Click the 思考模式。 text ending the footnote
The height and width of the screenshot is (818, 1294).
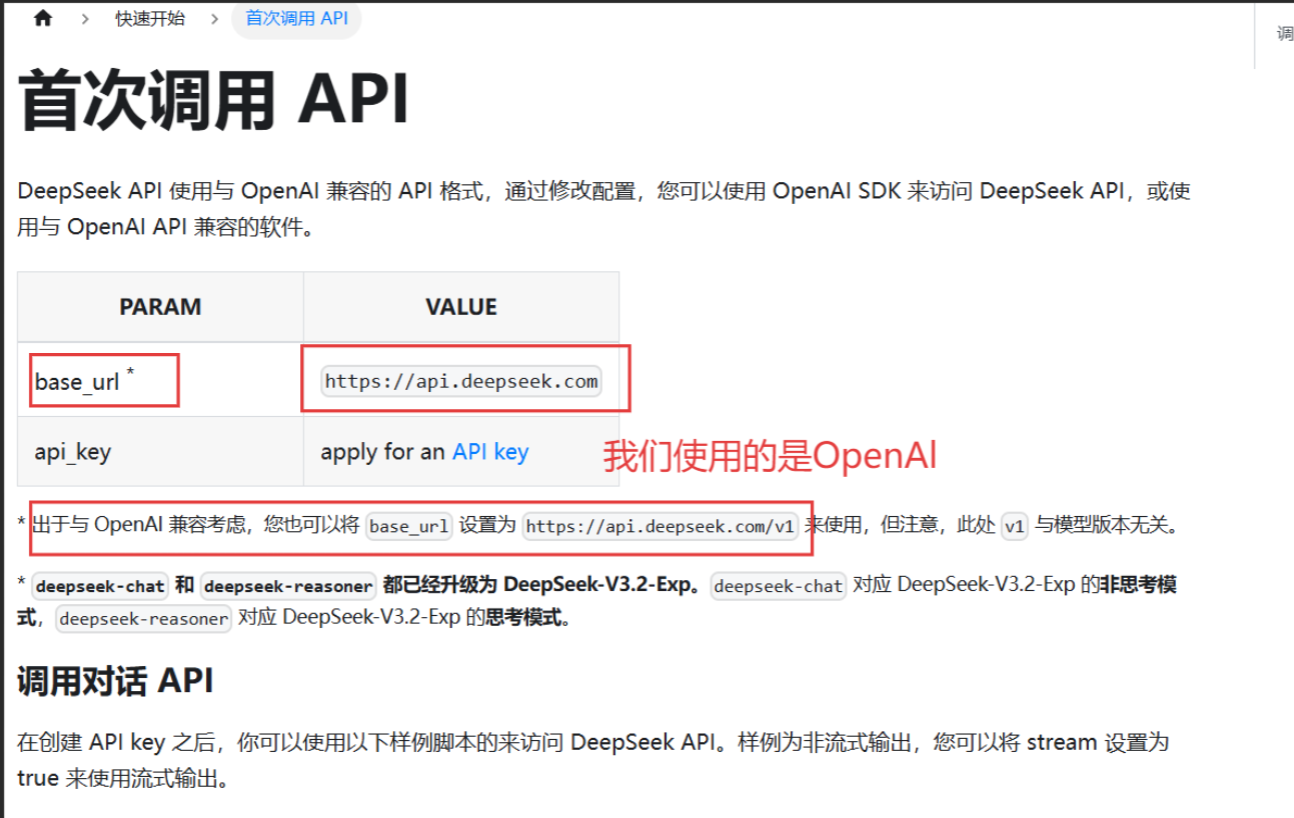coord(528,618)
